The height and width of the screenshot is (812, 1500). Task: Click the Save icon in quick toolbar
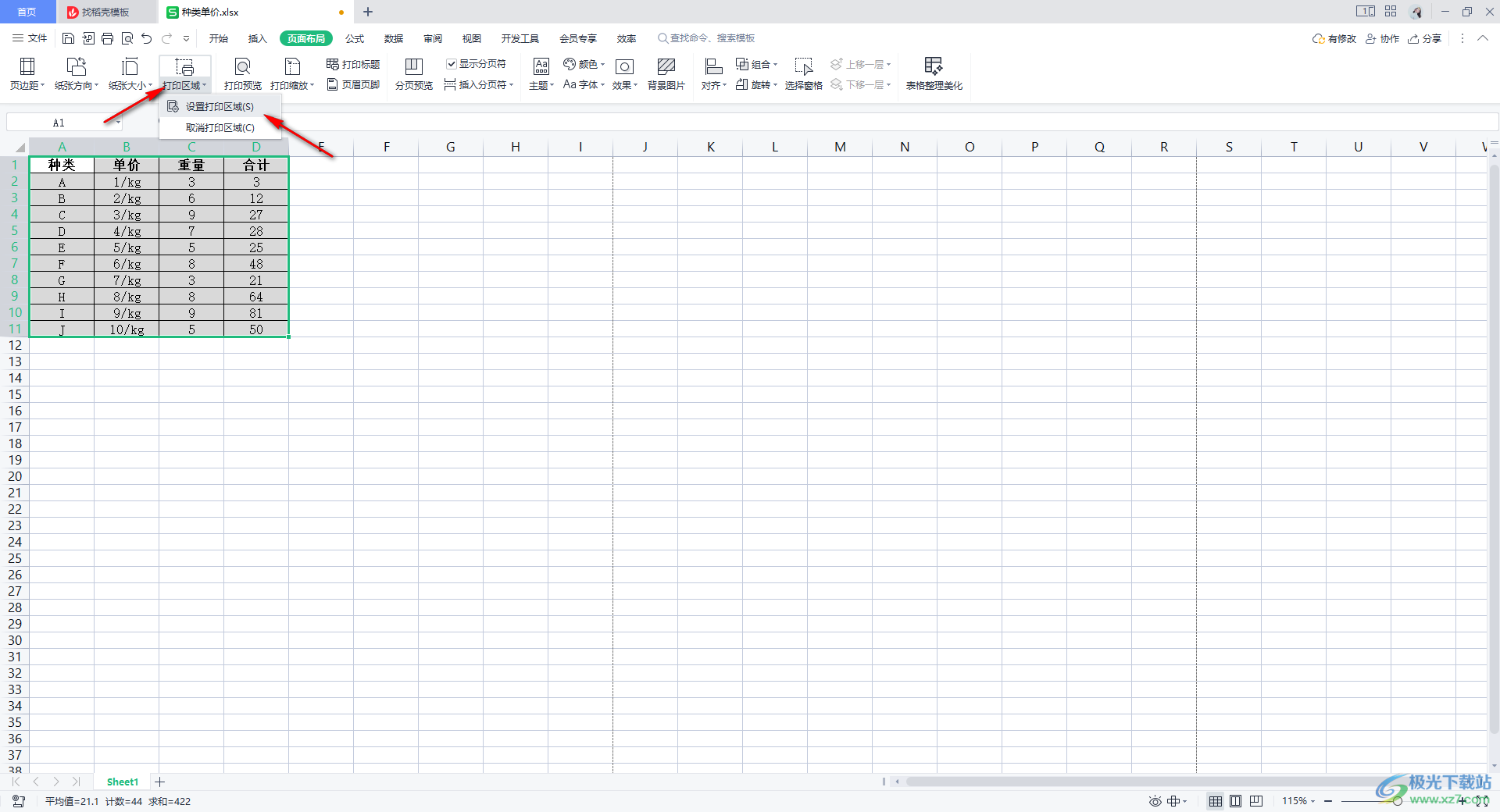click(x=69, y=38)
